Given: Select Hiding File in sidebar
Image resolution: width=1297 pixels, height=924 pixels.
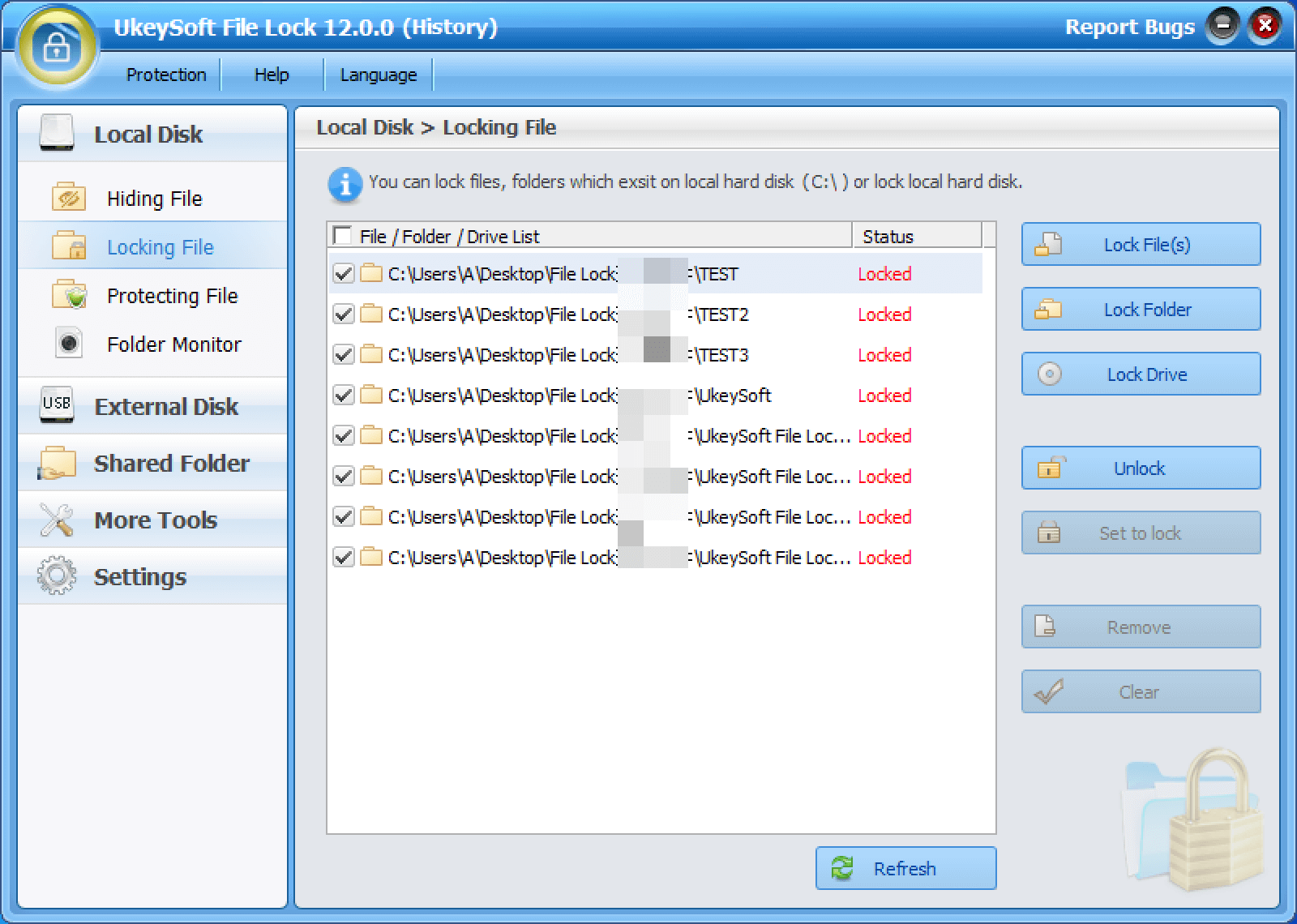Looking at the screenshot, I should coord(152,198).
